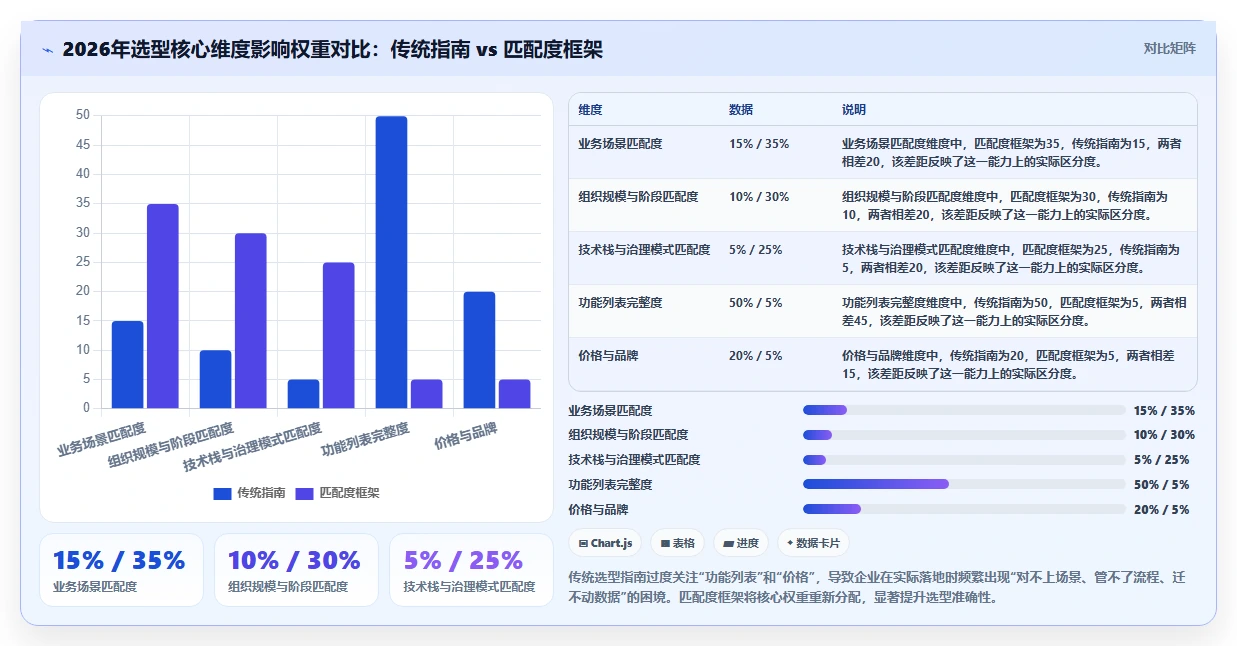Click the 数据 column header
The height and width of the screenshot is (646, 1237).
coord(741,110)
